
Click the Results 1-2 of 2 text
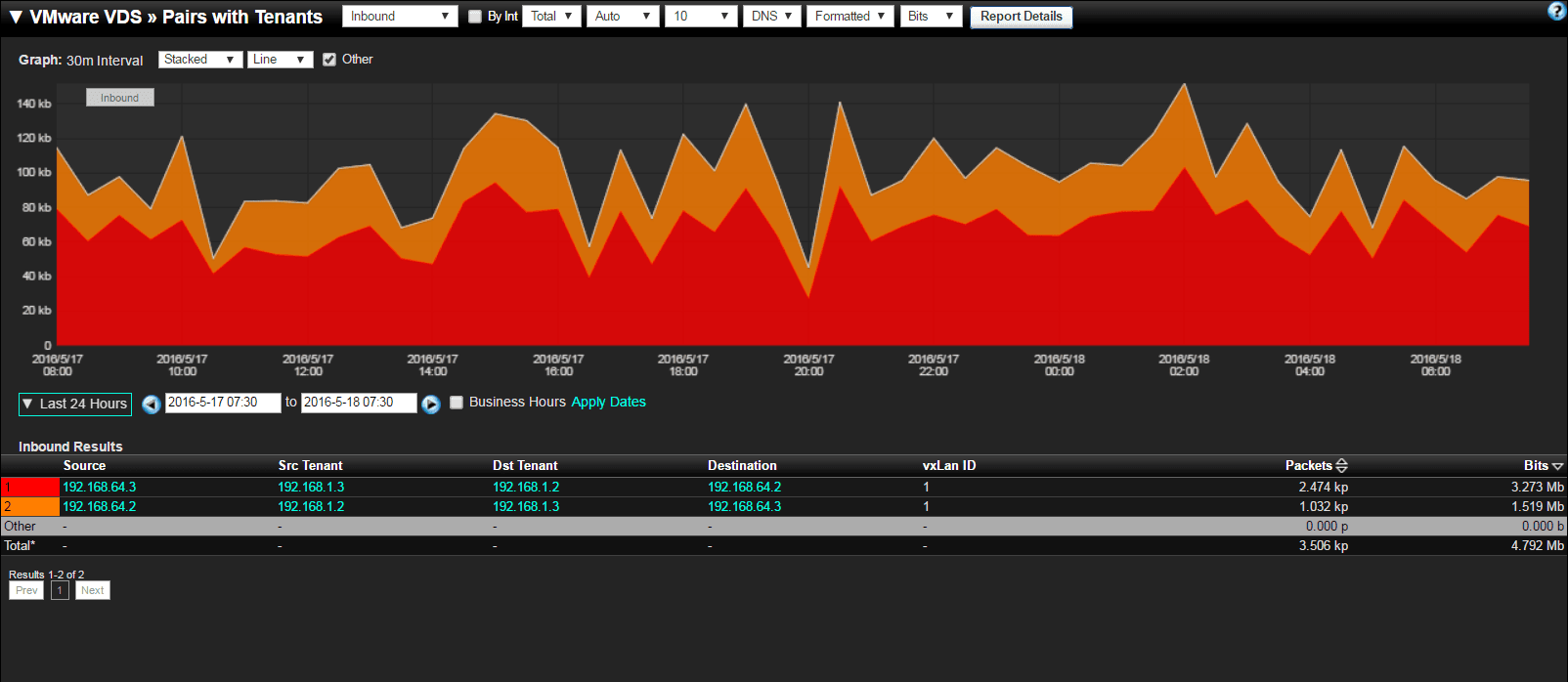coord(47,575)
